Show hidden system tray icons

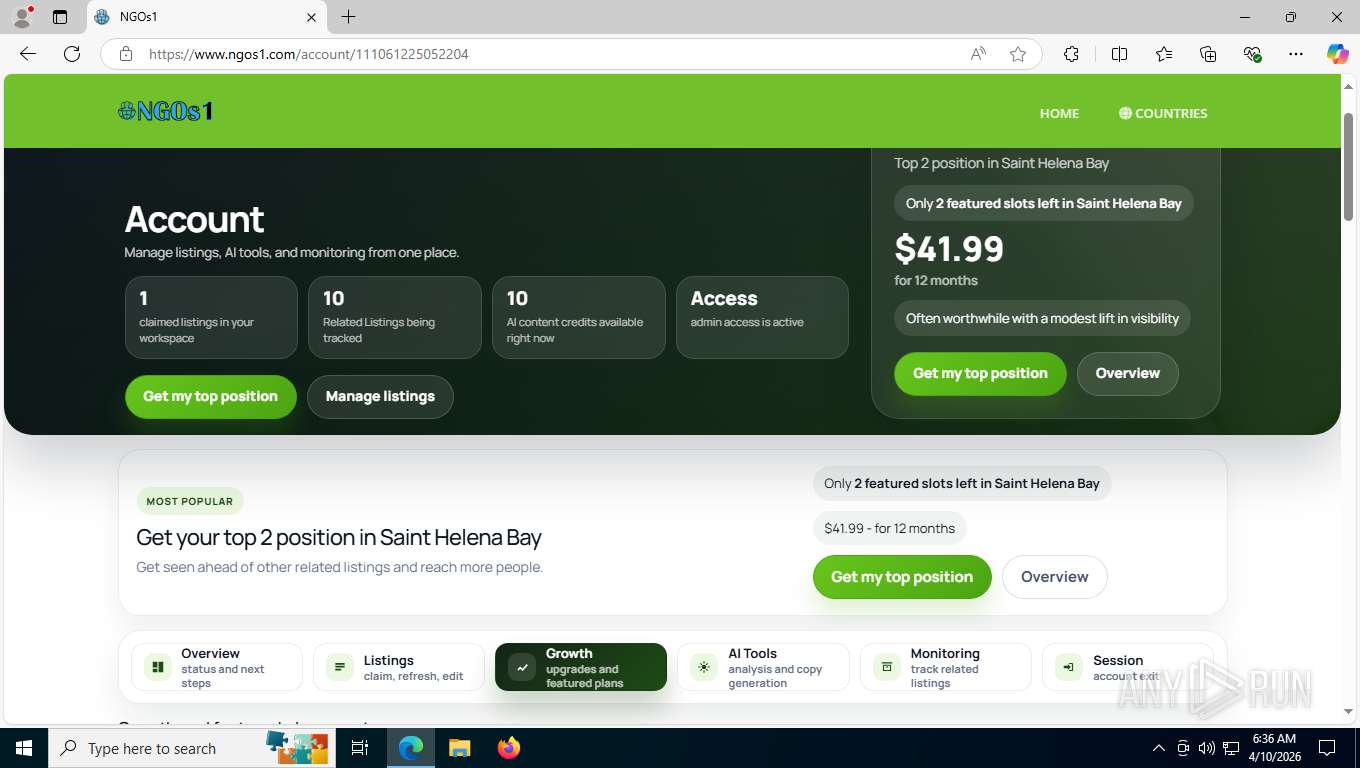1159,748
